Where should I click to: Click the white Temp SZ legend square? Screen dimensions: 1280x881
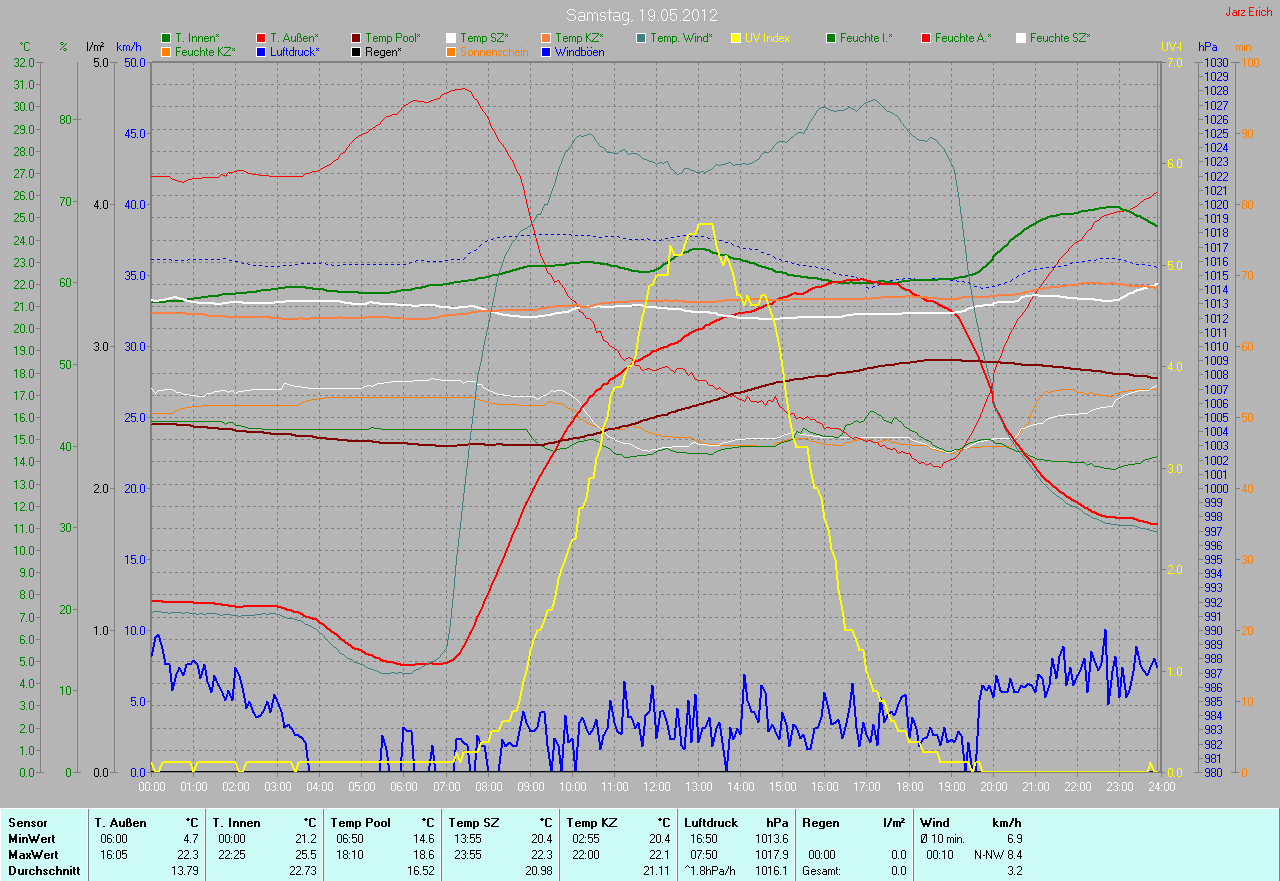[452, 38]
